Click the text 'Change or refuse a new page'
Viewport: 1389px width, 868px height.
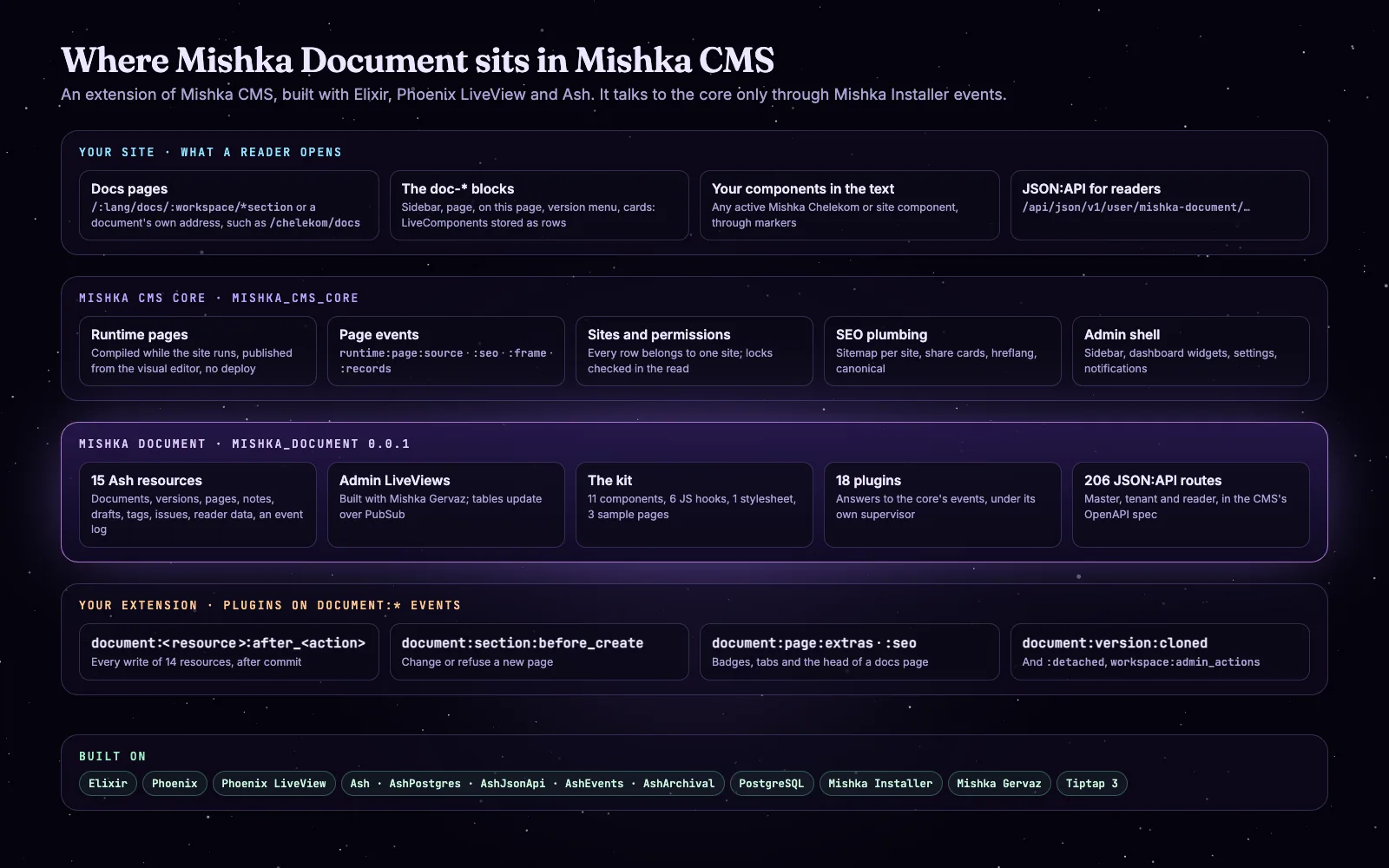477,662
